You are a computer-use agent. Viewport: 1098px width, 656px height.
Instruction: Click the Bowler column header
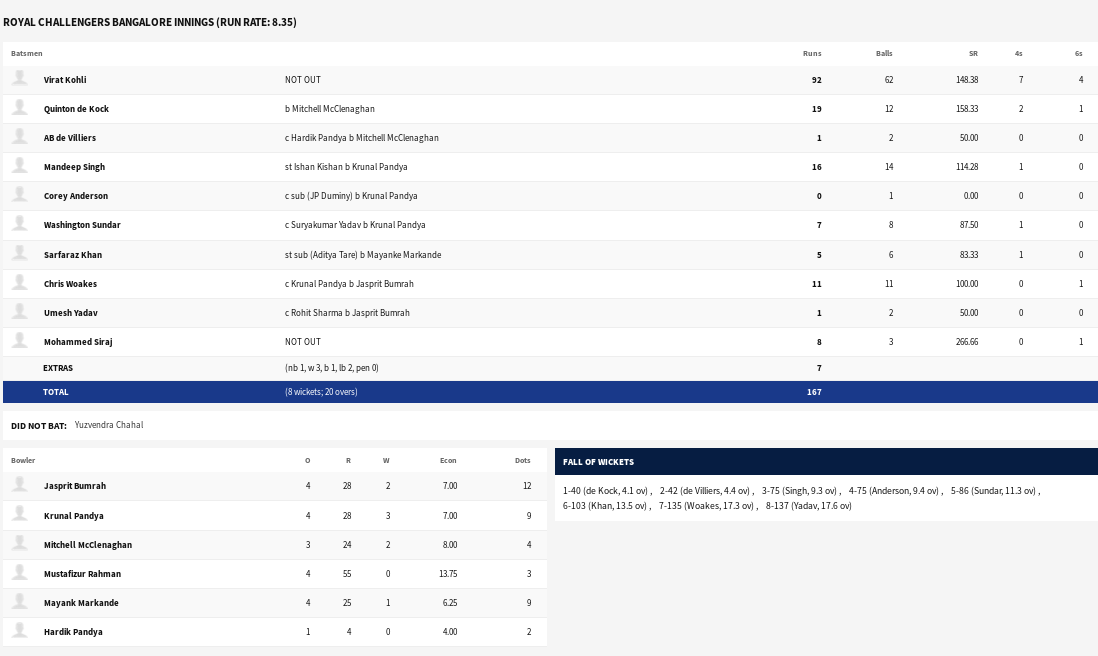point(23,461)
